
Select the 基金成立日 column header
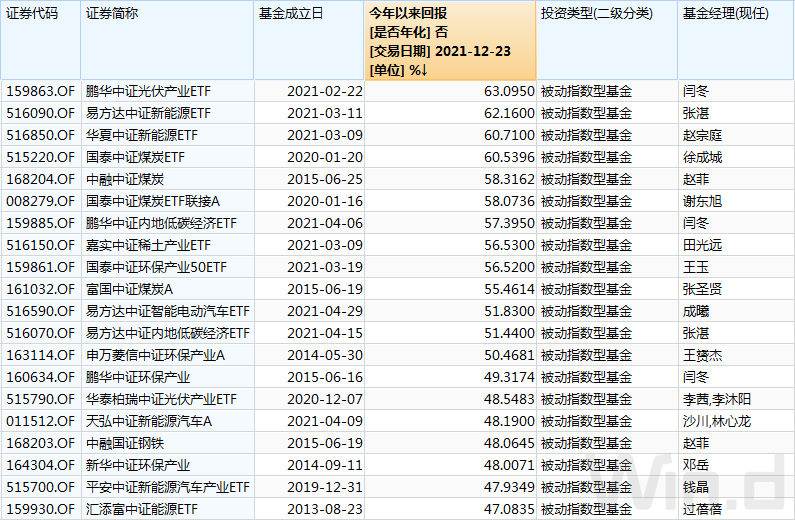coord(309,41)
